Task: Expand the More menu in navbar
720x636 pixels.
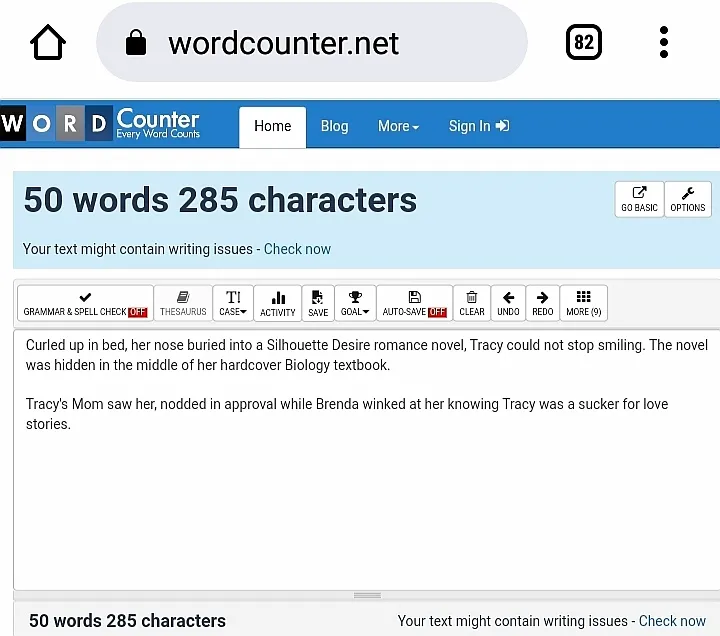Action: pos(398,126)
